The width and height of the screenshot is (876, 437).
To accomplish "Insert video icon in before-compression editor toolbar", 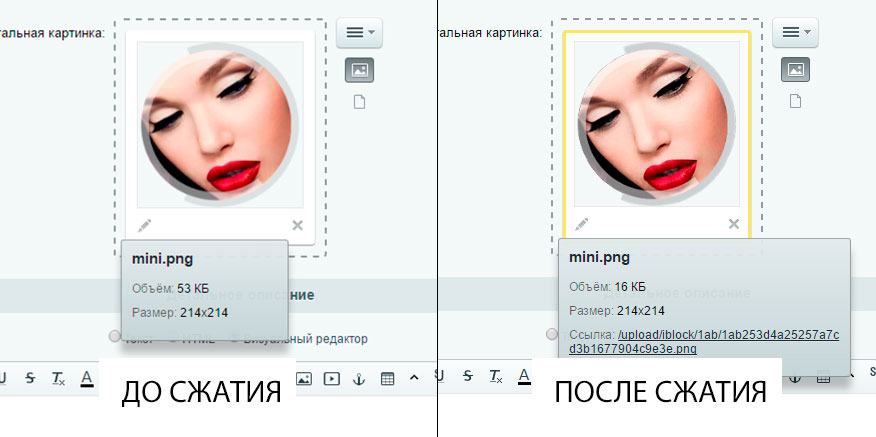I will coord(331,378).
